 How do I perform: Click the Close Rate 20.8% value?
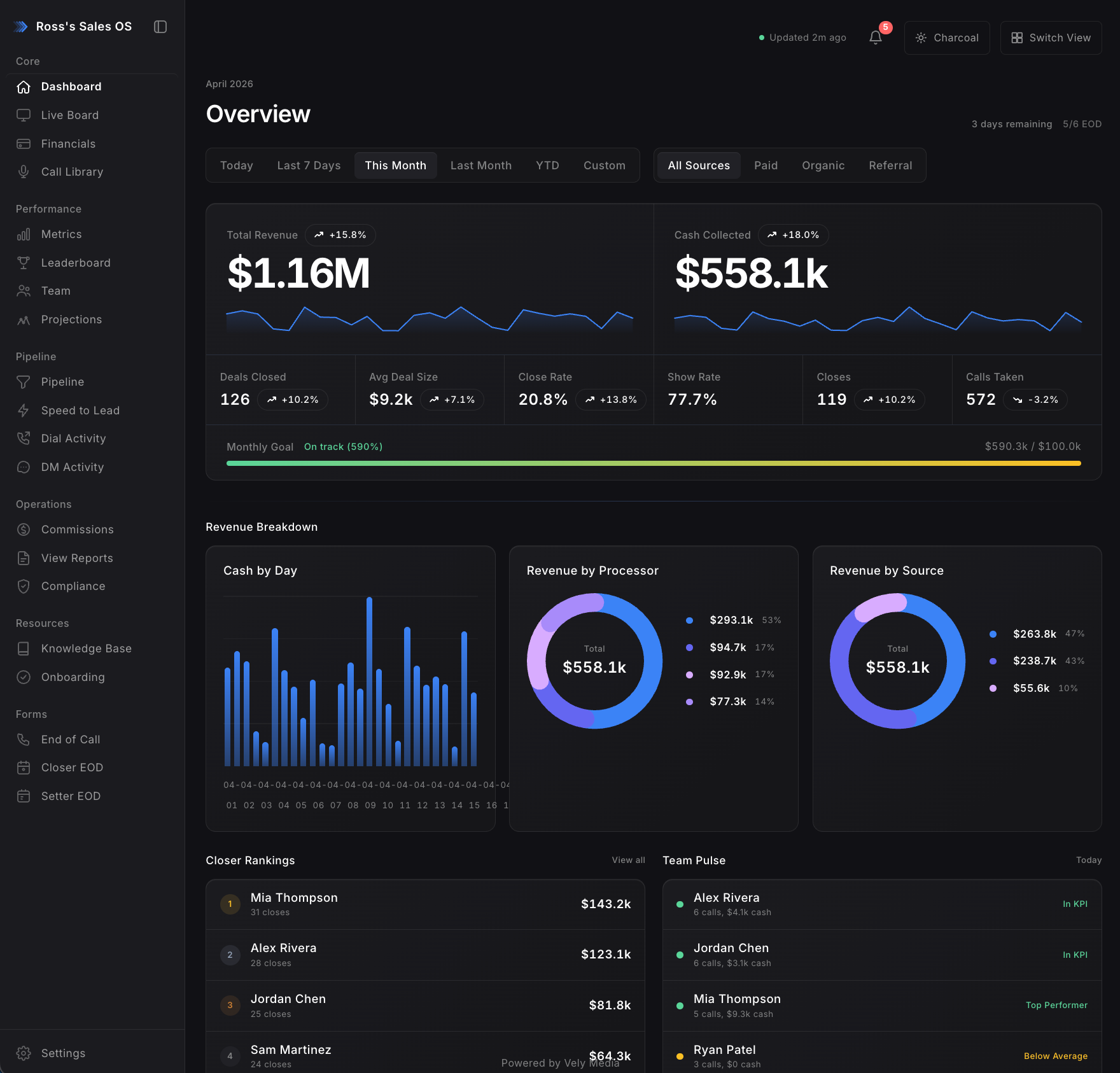[x=543, y=400]
